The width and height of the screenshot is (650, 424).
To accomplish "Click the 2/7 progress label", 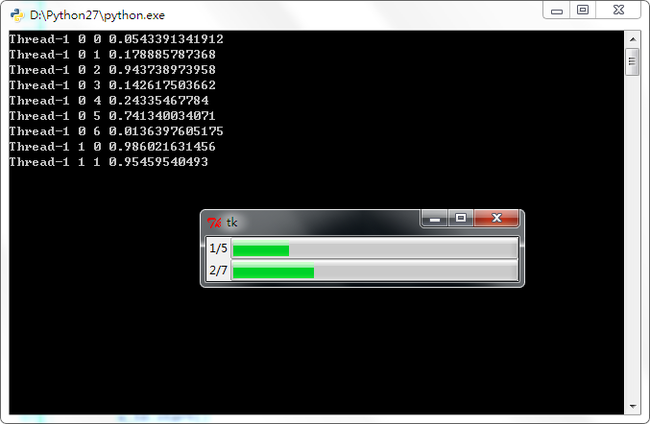I will point(218,270).
